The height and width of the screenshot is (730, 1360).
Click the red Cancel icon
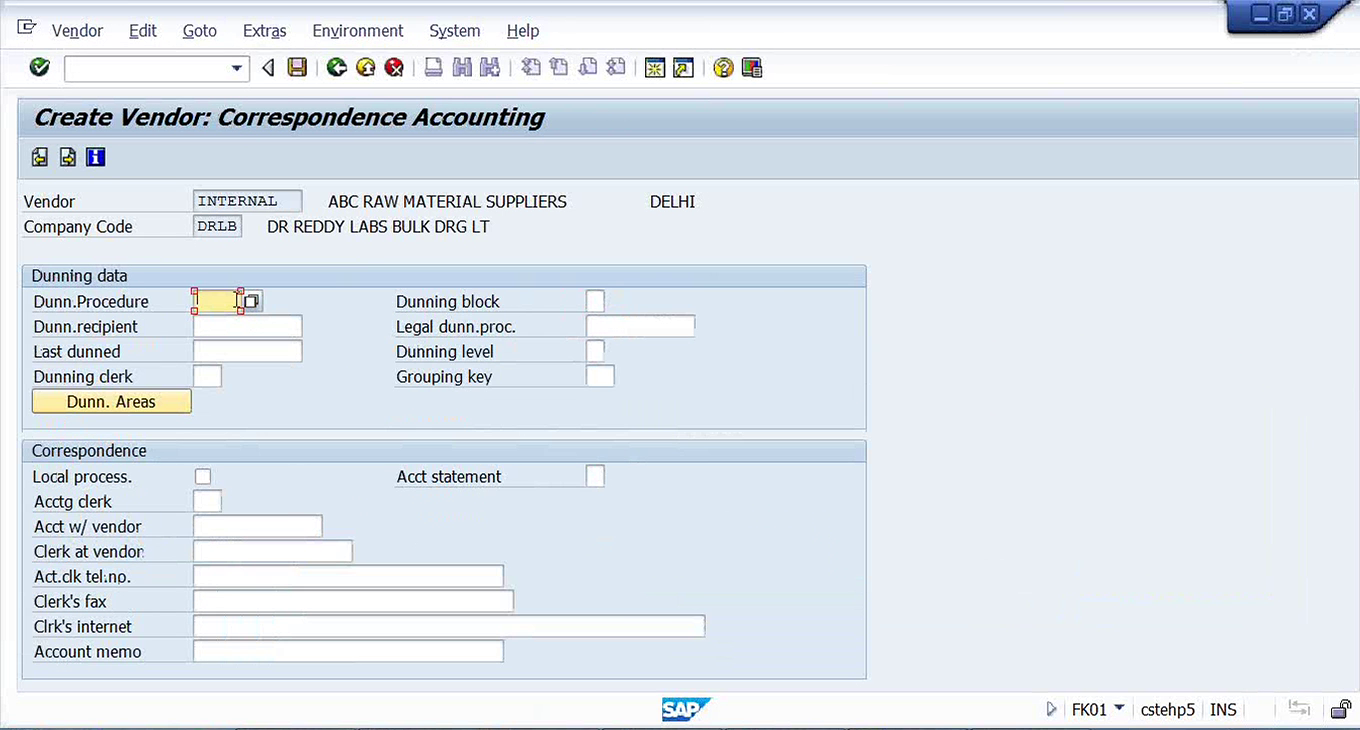pyautogui.click(x=394, y=68)
